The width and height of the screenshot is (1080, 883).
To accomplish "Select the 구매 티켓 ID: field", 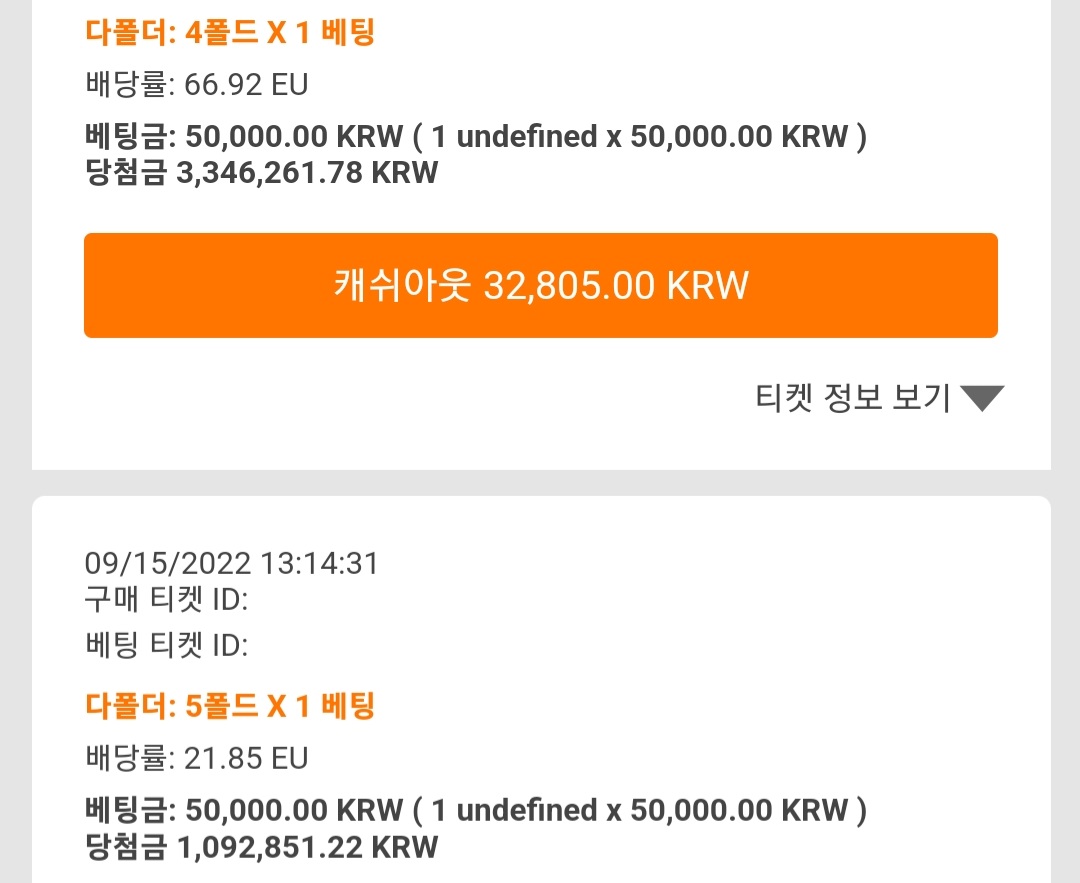I will point(166,599).
